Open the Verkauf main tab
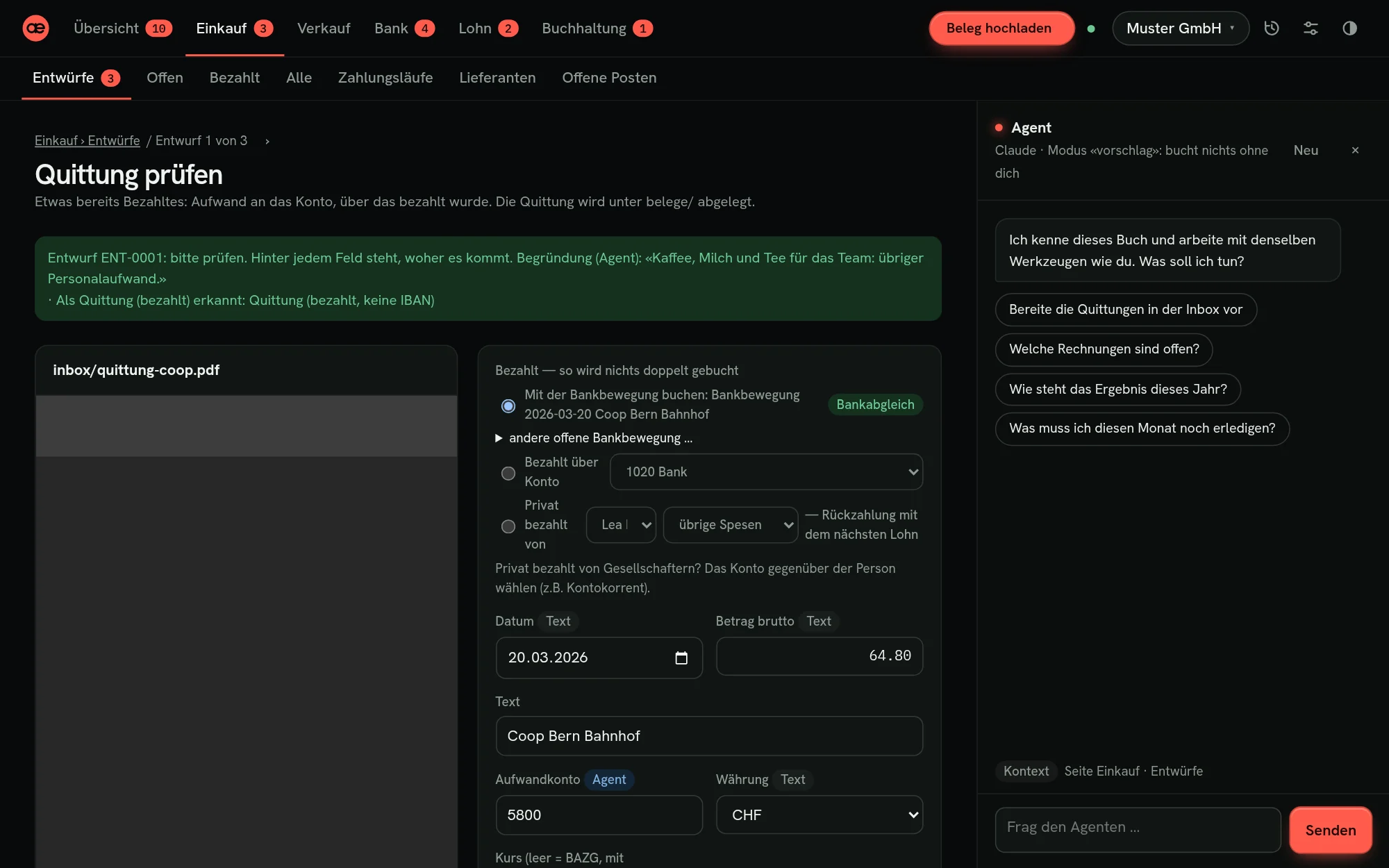 point(324,28)
